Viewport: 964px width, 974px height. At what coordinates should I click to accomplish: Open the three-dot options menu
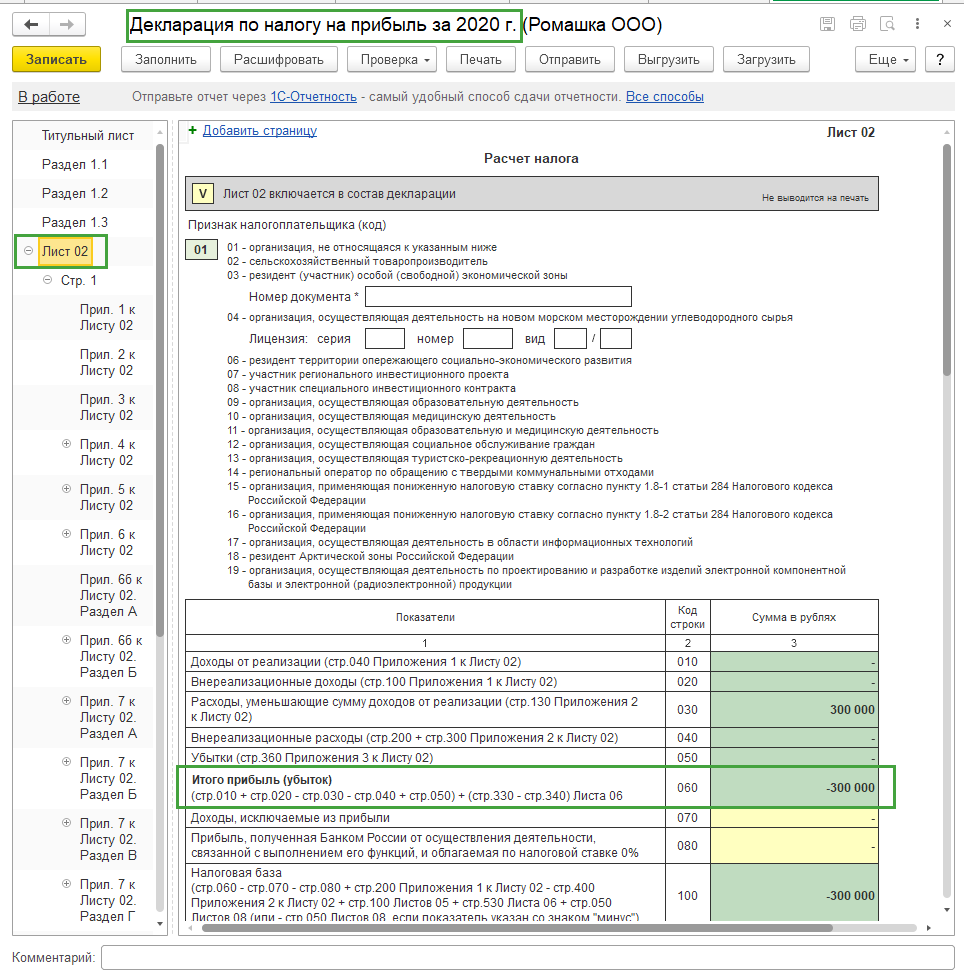[917, 24]
